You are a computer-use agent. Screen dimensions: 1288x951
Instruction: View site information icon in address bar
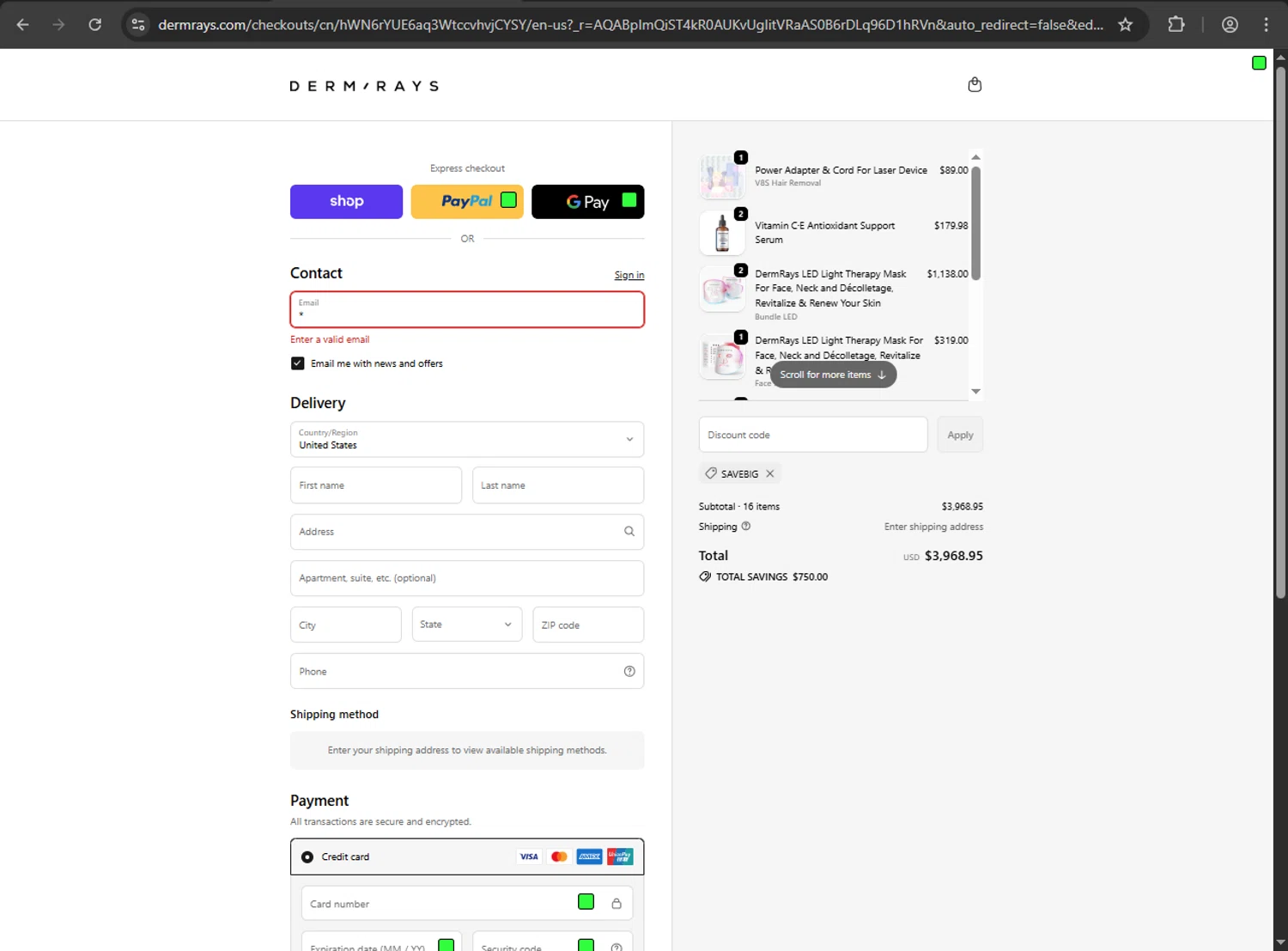pos(138,25)
